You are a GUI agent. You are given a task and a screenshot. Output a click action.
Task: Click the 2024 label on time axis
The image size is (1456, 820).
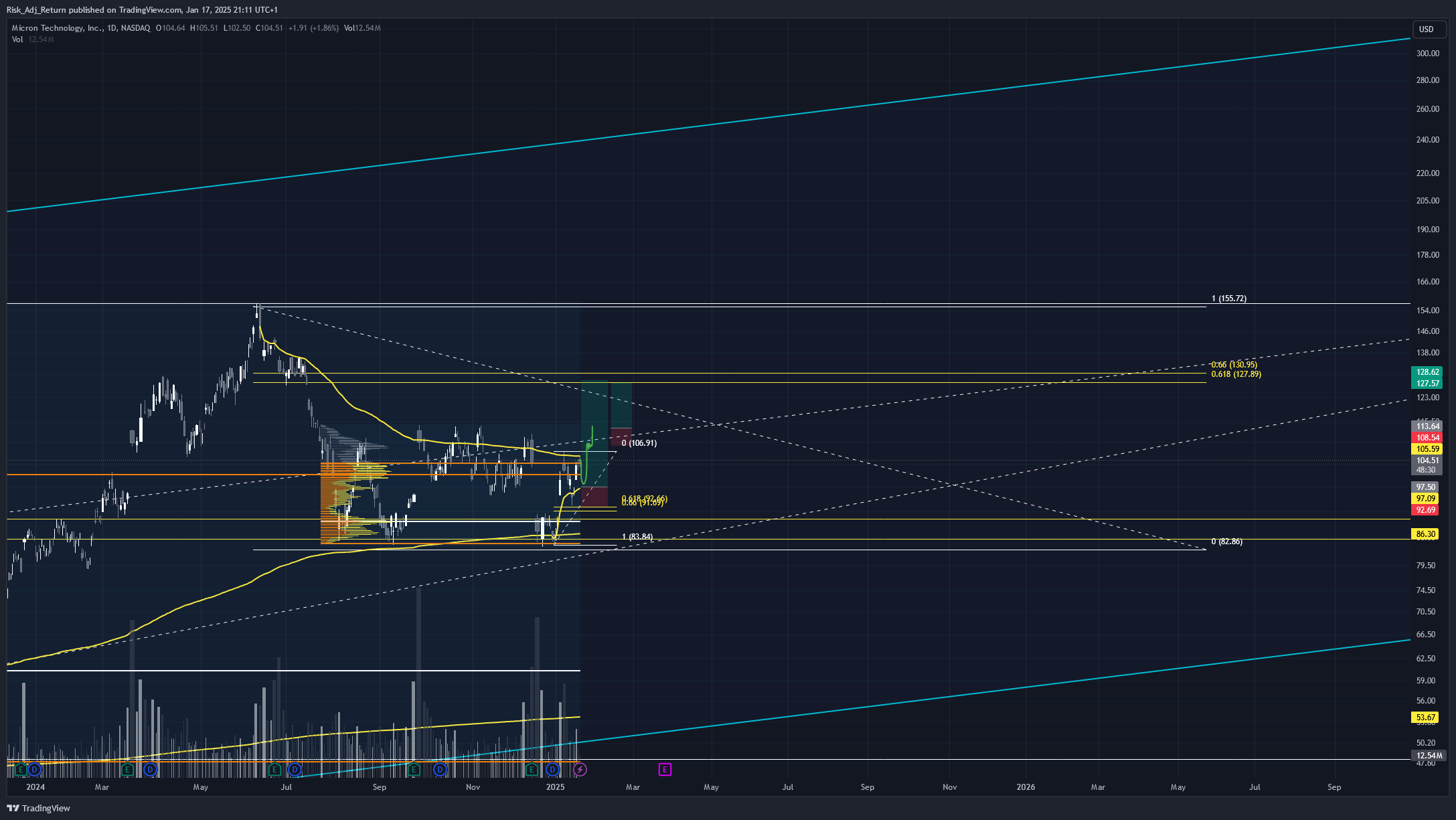pos(35,787)
